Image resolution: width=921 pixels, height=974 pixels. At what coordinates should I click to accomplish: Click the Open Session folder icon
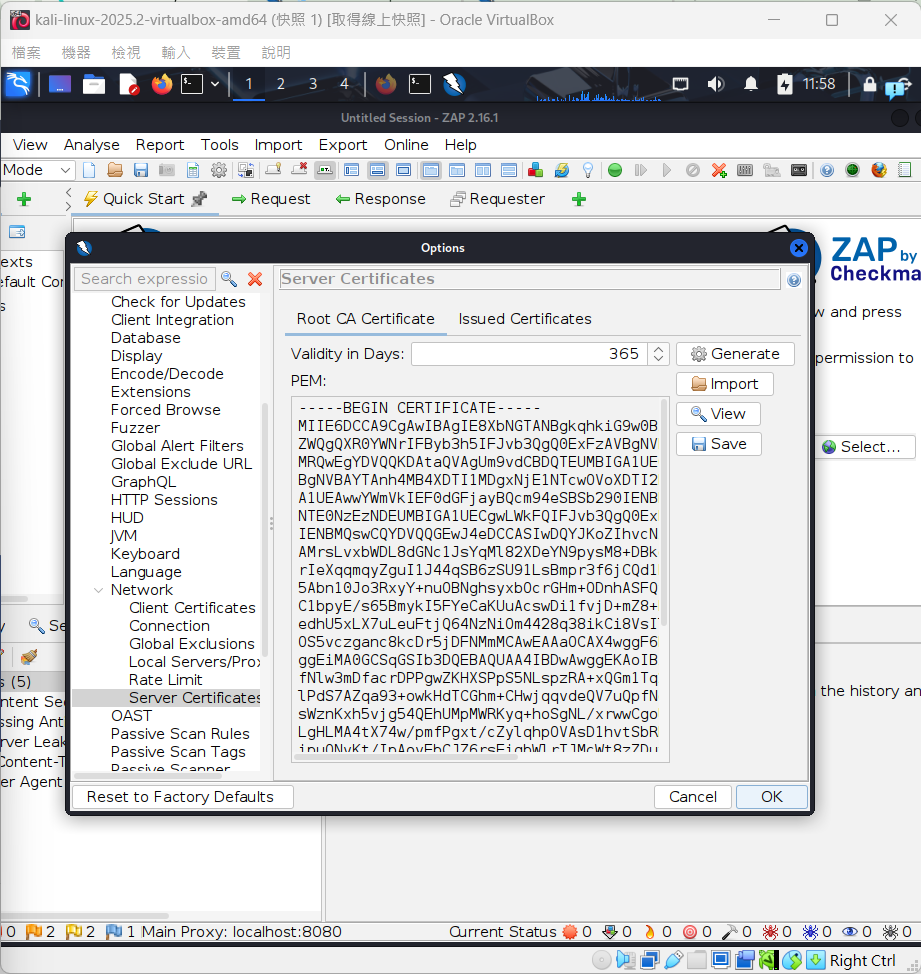point(115,170)
